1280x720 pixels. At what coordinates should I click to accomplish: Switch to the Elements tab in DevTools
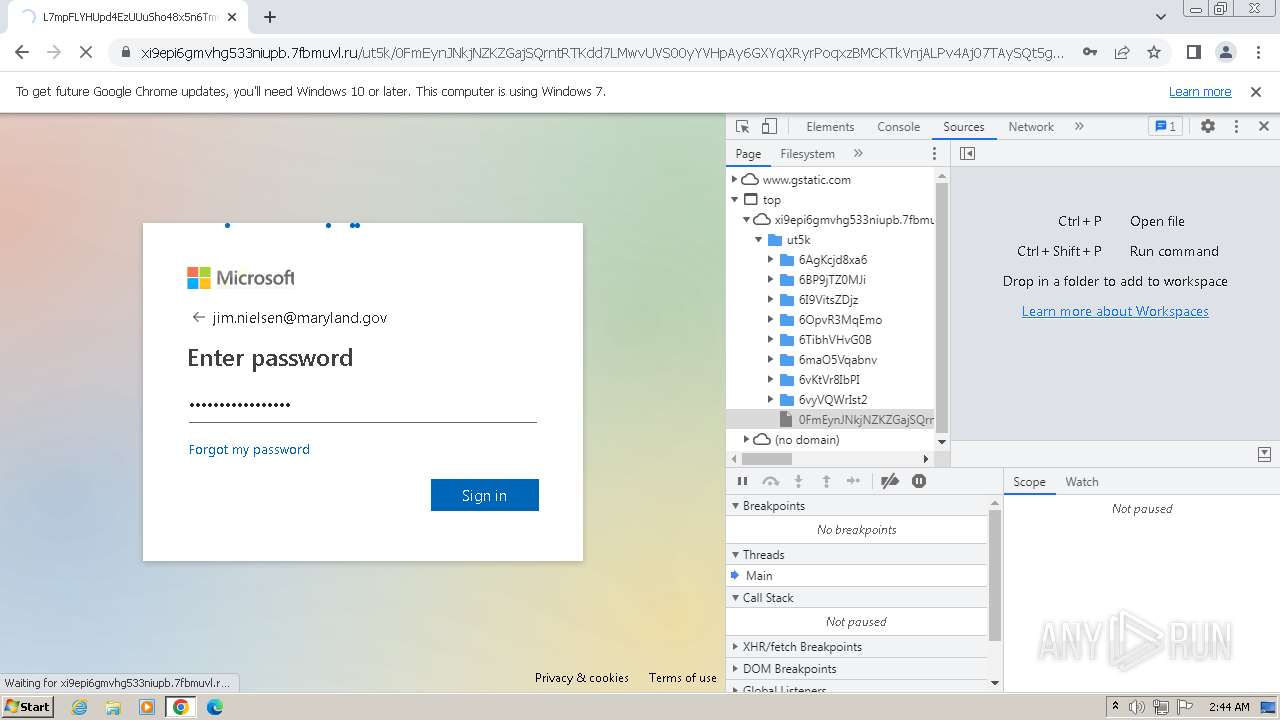point(830,127)
